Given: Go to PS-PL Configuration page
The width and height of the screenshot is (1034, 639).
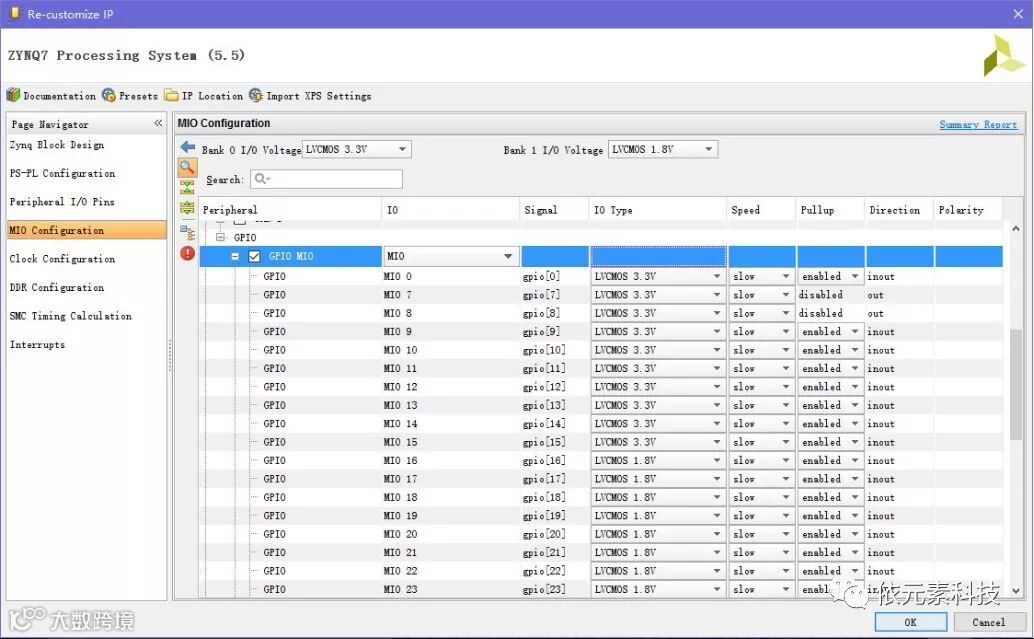Looking at the screenshot, I should click(x=62, y=173).
